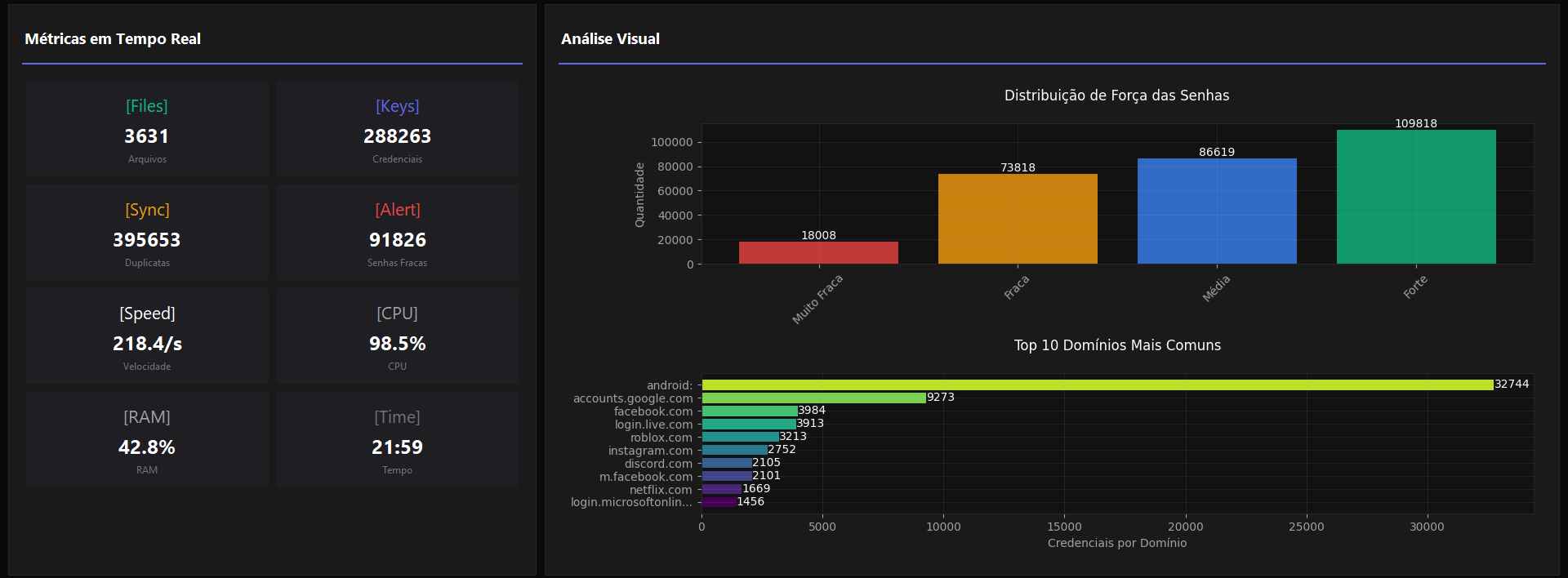Click the 3984 bar value
1568x578 pixels.
click(812, 410)
